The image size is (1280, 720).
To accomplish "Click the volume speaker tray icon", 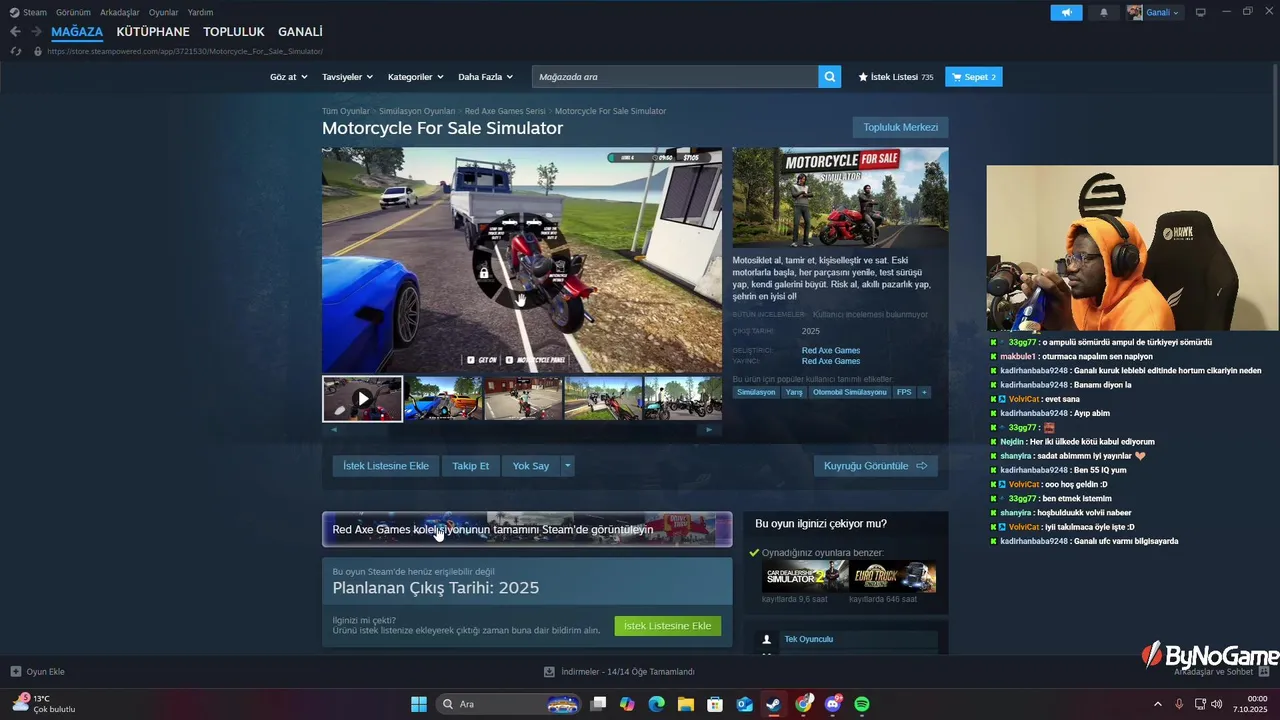I will coord(1216,704).
